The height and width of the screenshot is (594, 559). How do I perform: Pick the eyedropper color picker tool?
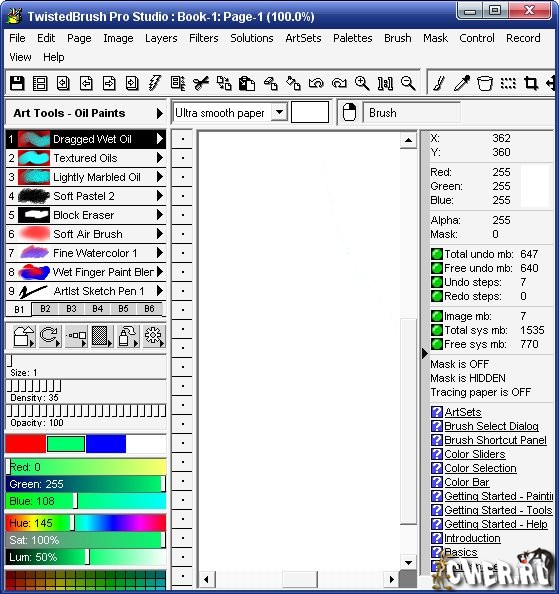click(x=462, y=83)
